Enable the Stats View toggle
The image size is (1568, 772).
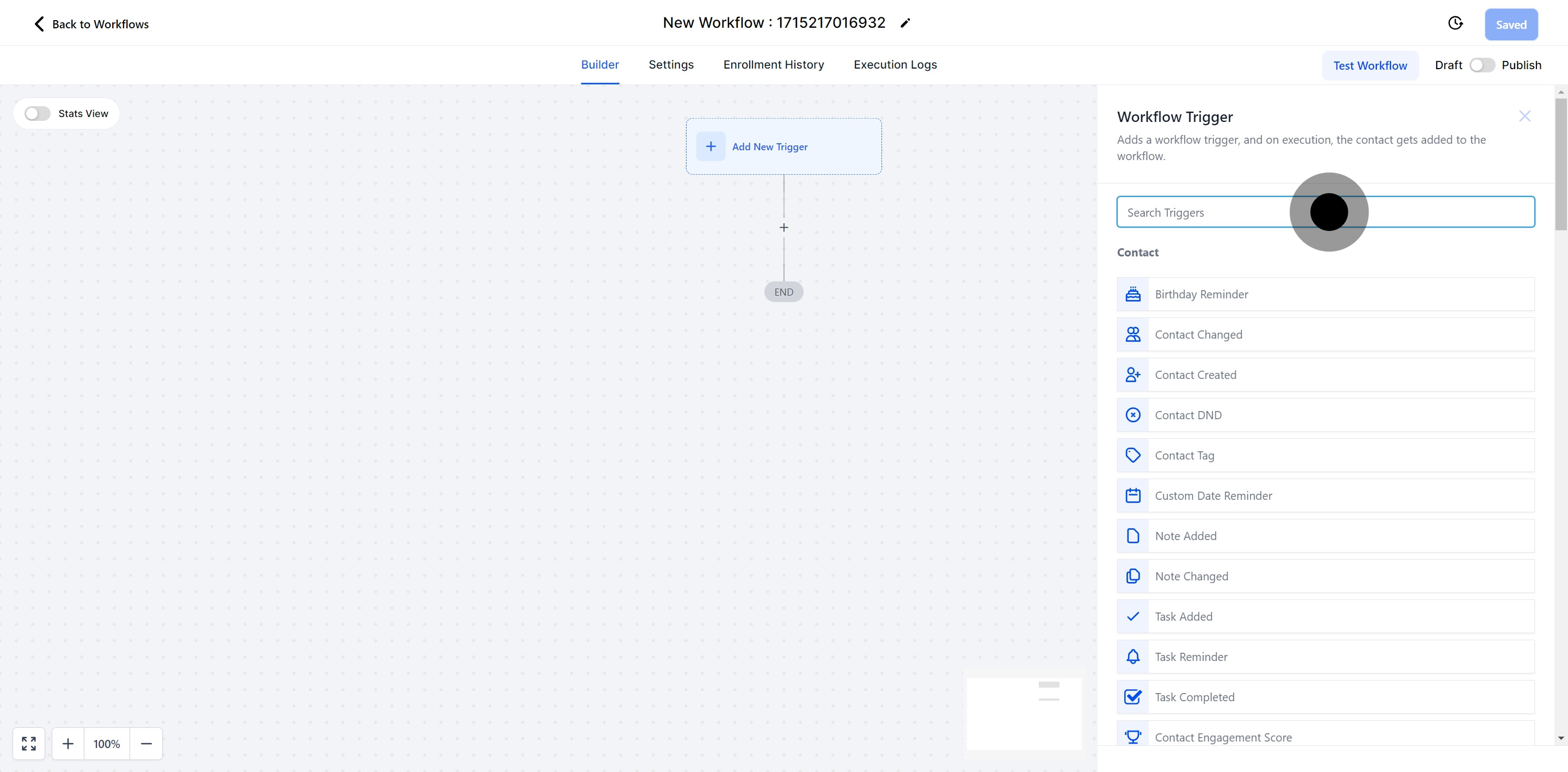[37, 114]
